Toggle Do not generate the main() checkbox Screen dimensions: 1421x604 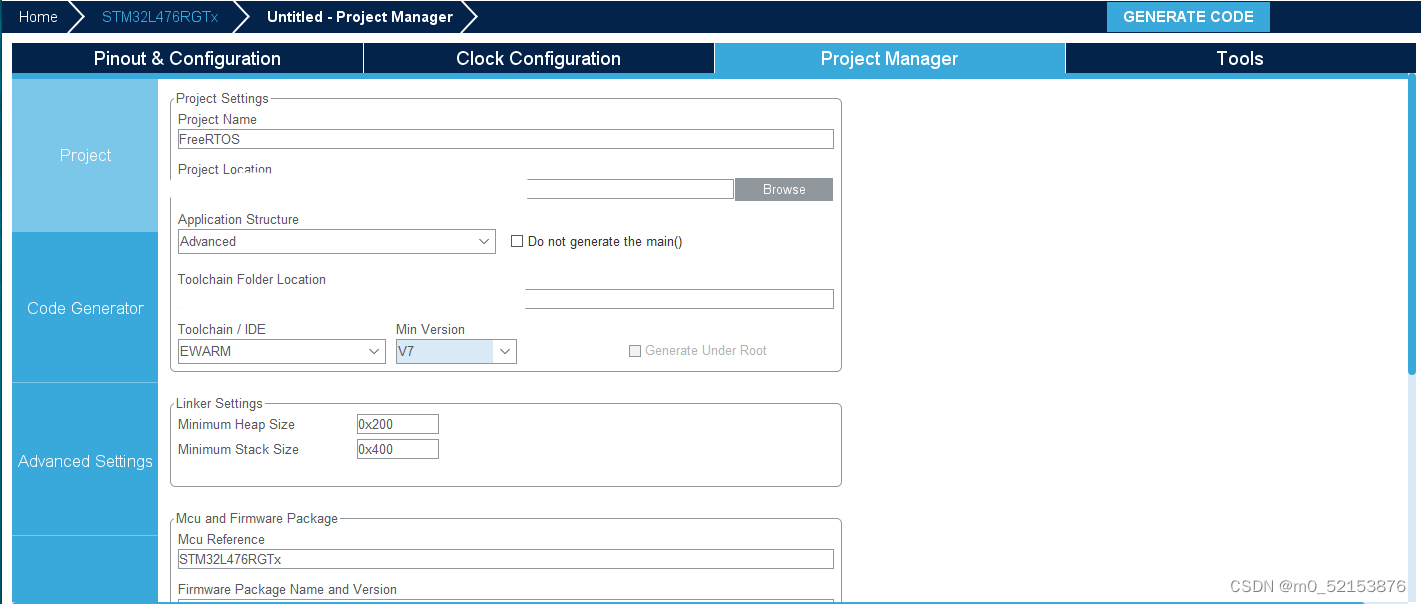(x=517, y=241)
